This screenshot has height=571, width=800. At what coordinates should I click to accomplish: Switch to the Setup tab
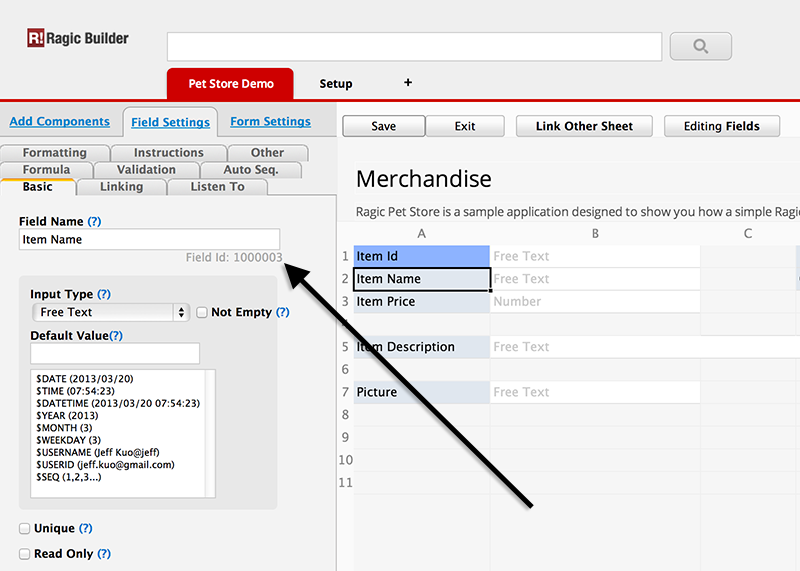[336, 84]
